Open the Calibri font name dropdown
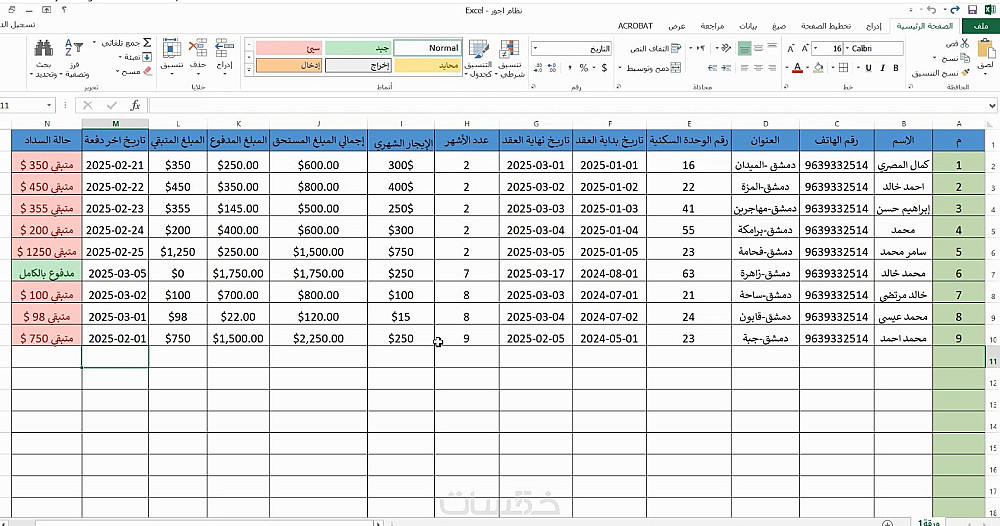 (x=847, y=48)
